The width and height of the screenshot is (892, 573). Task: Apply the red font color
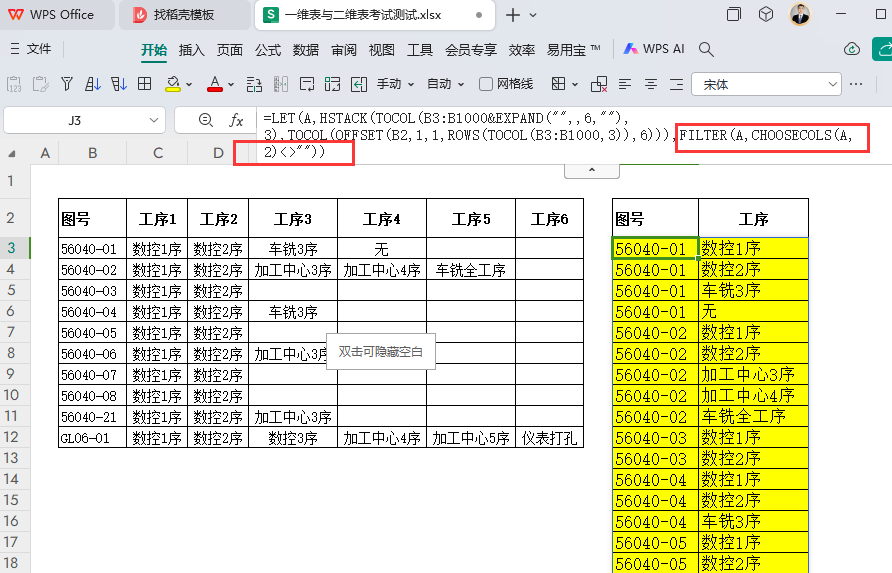(214, 84)
